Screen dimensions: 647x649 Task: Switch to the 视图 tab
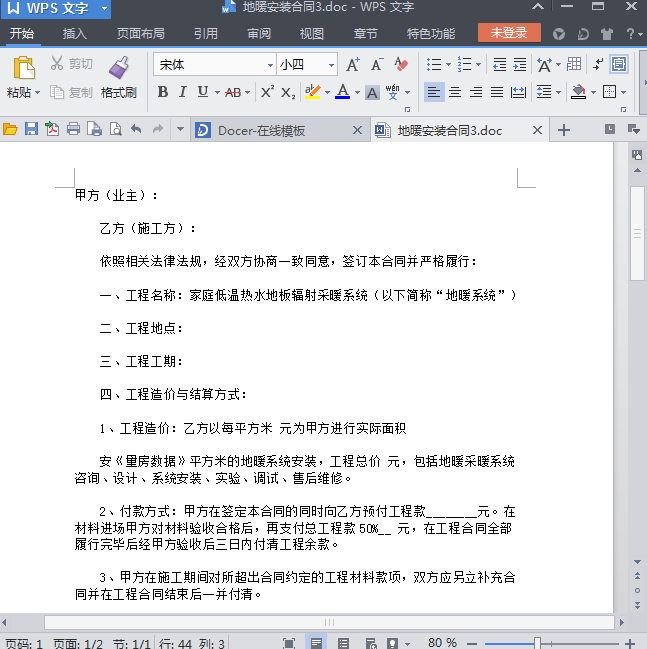coord(312,34)
